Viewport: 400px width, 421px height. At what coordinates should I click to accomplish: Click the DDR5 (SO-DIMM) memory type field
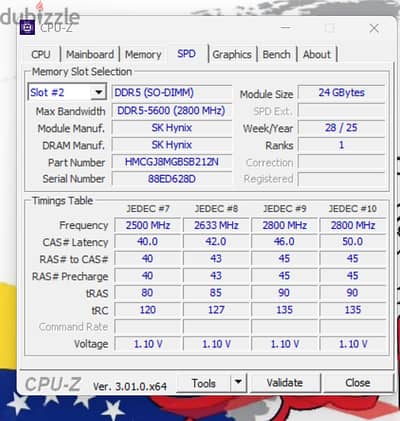172,93
